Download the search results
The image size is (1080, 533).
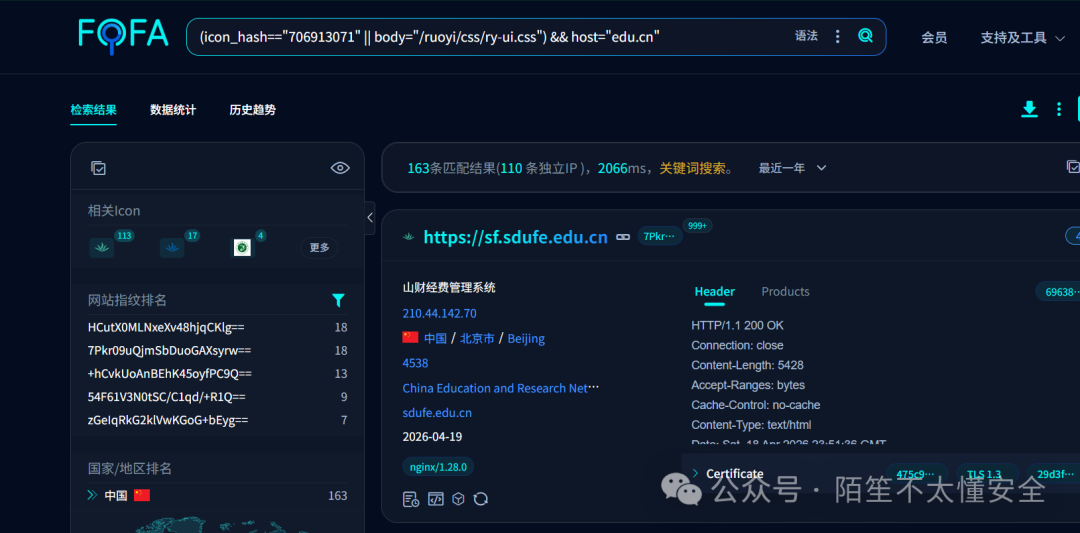click(1029, 109)
